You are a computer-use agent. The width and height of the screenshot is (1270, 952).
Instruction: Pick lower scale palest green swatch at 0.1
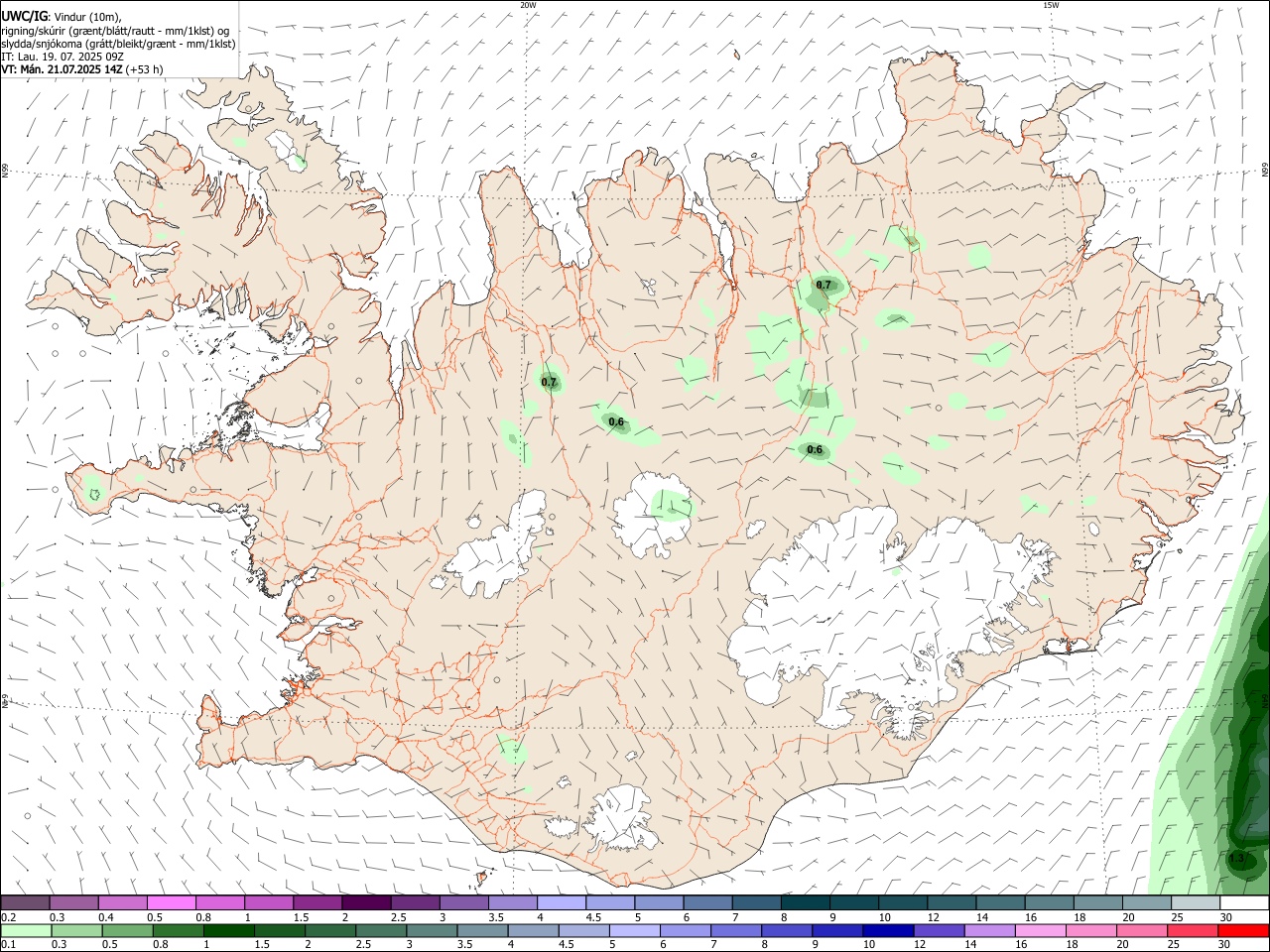point(26,930)
